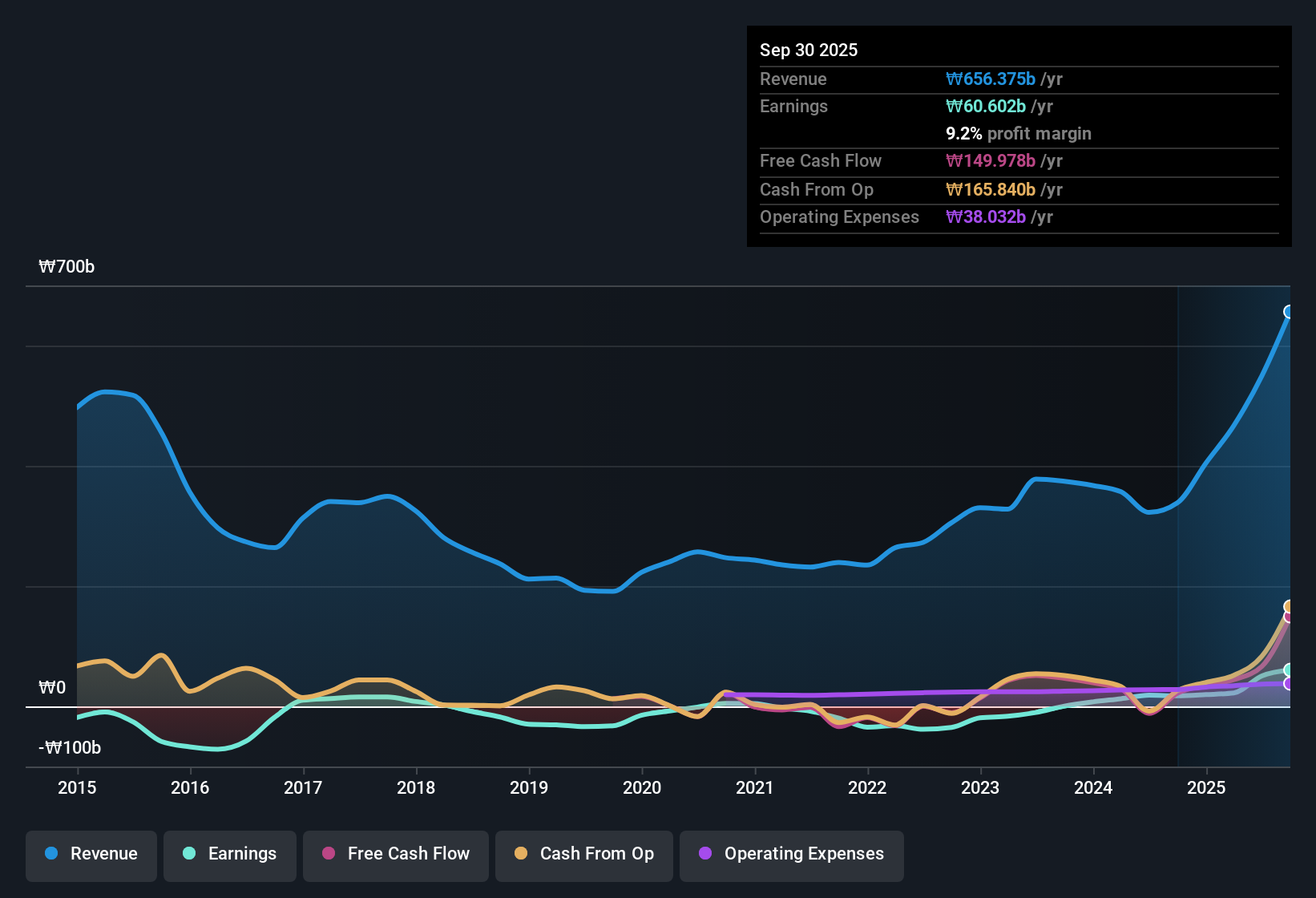Screen dimensions: 1316x898
Task: Click the 9.2% profit margin text
Action: (1018, 134)
